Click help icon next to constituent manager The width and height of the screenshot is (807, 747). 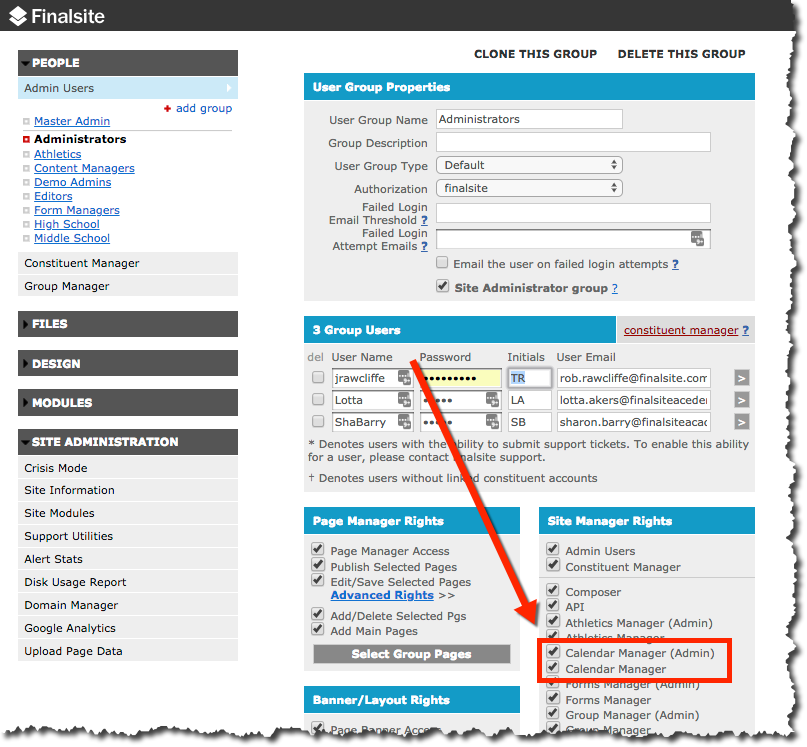(745, 331)
